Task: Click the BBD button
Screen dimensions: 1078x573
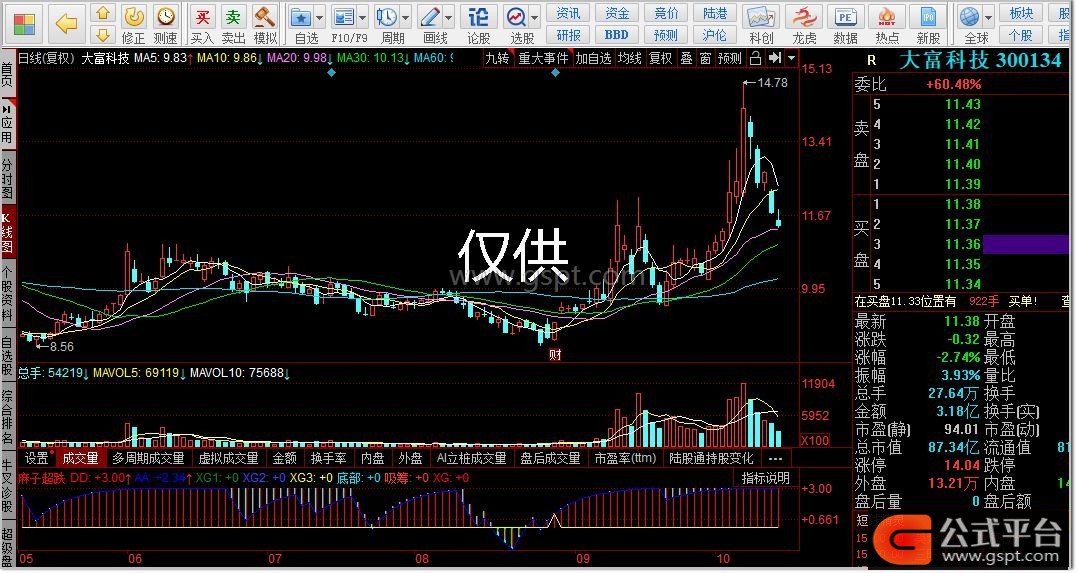Action: (617, 34)
